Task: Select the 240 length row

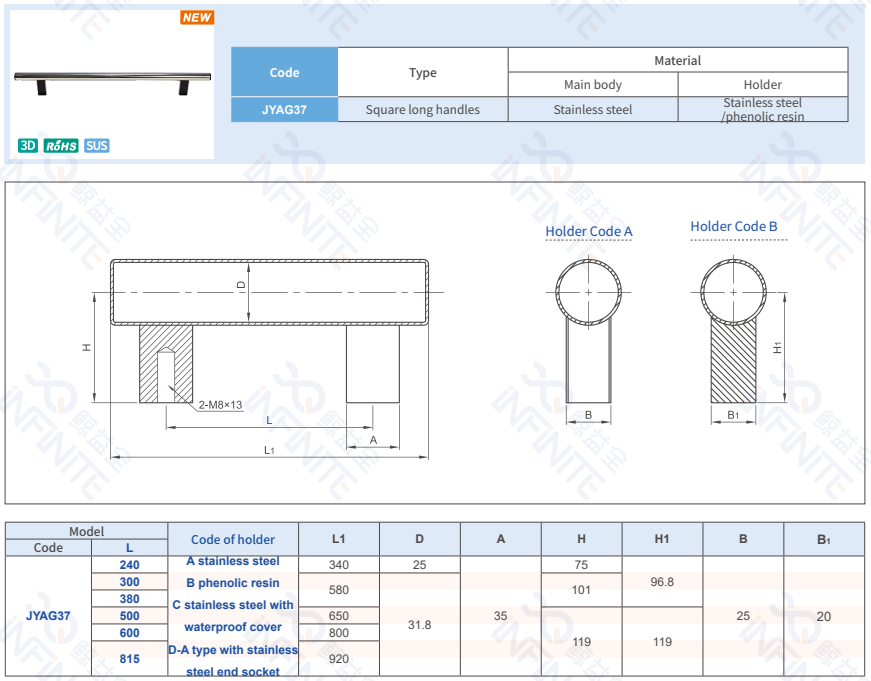Action: click(130, 565)
